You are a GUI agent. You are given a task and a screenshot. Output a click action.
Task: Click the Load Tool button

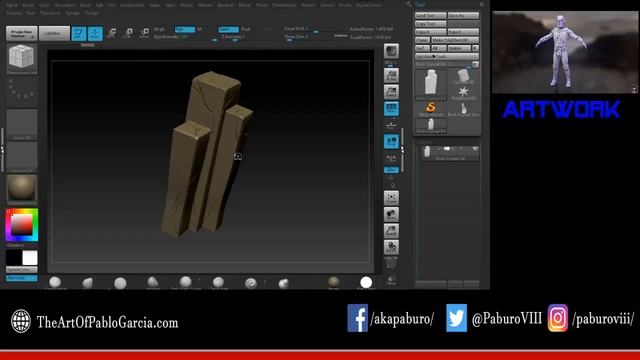coord(431,16)
